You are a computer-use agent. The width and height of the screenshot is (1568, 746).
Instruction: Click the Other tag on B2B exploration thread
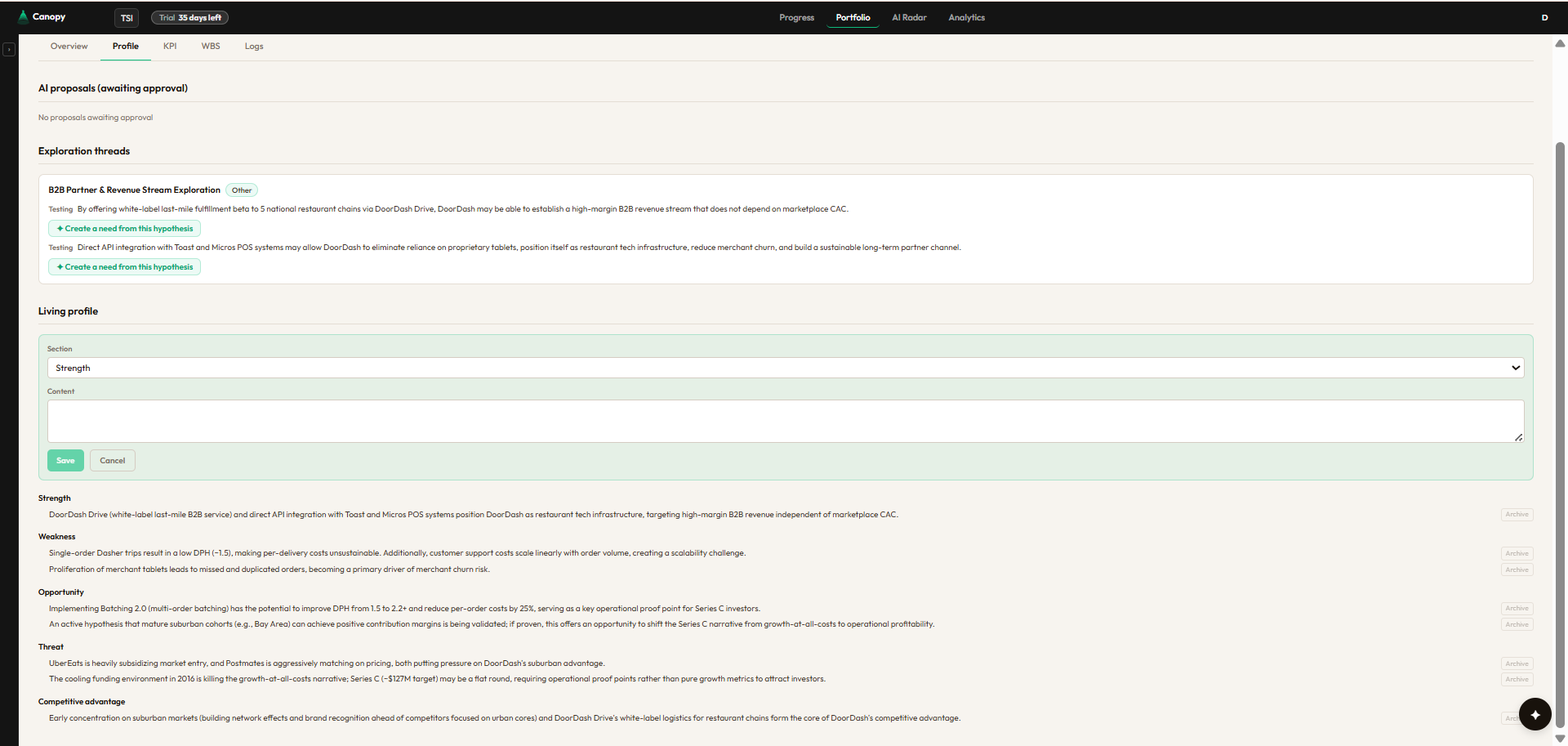point(242,190)
